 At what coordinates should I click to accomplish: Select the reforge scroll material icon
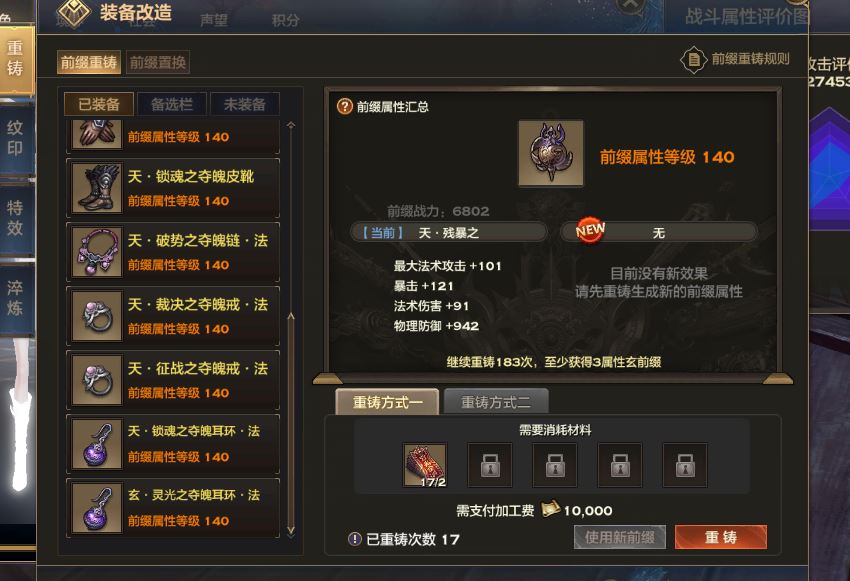[426, 465]
